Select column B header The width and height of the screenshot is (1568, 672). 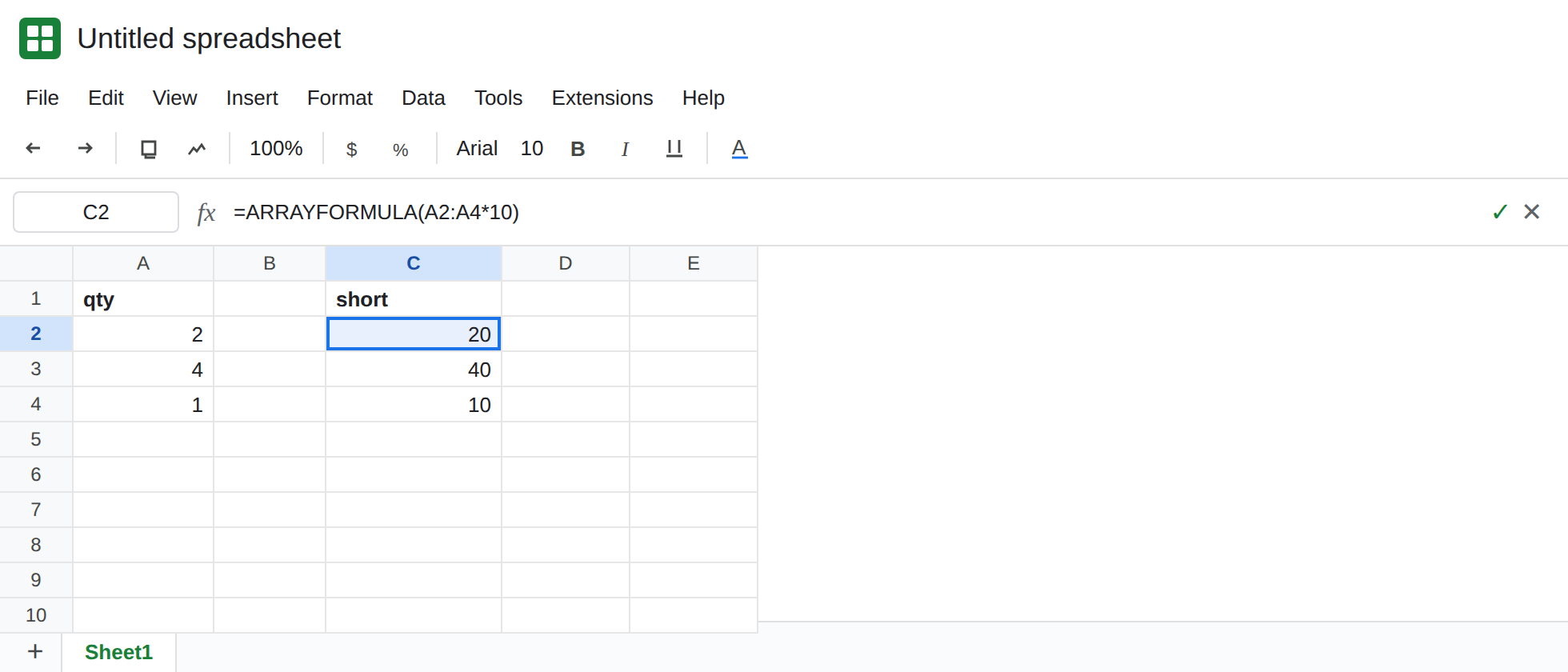click(270, 263)
